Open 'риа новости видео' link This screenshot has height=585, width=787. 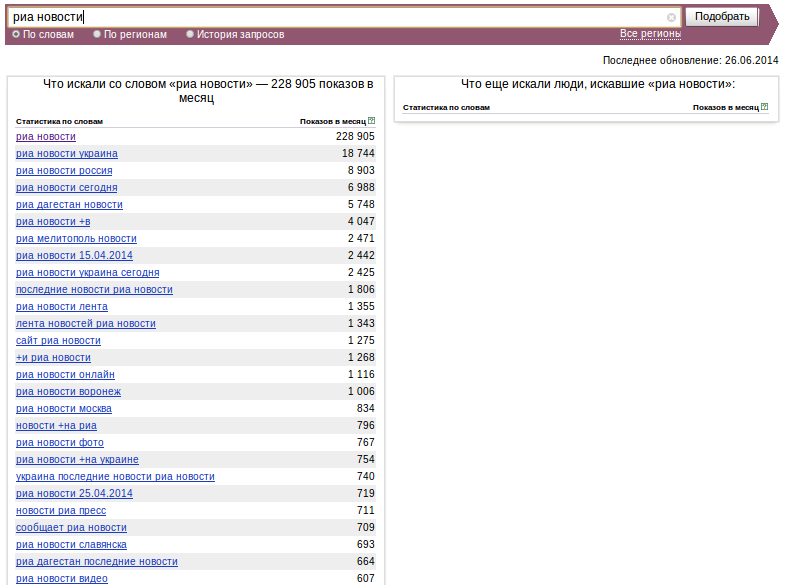(x=62, y=578)
